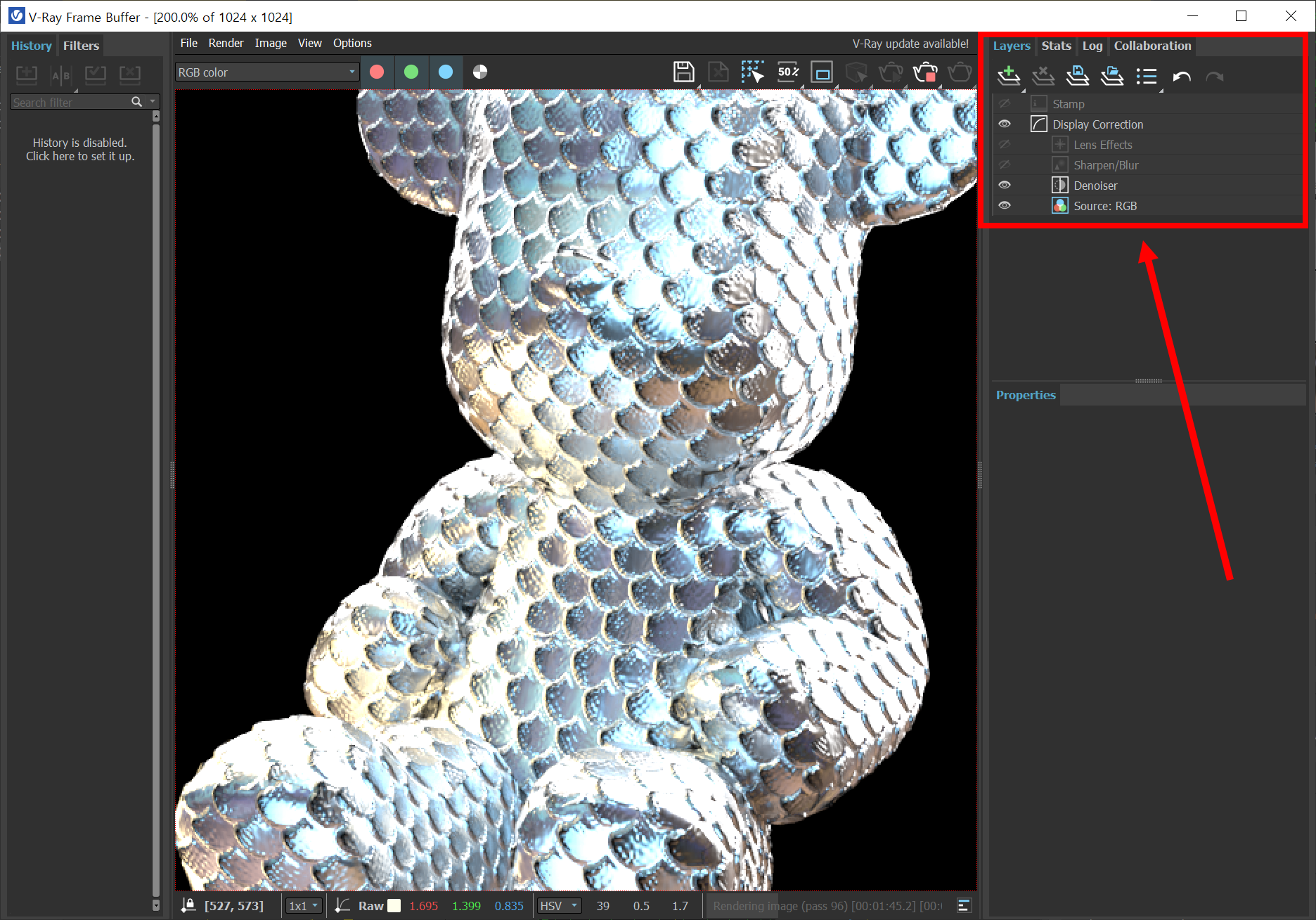This screenshot has width=1316, height=920.
Task: Open the A/B compare icon
Action: tap(61, 74)
